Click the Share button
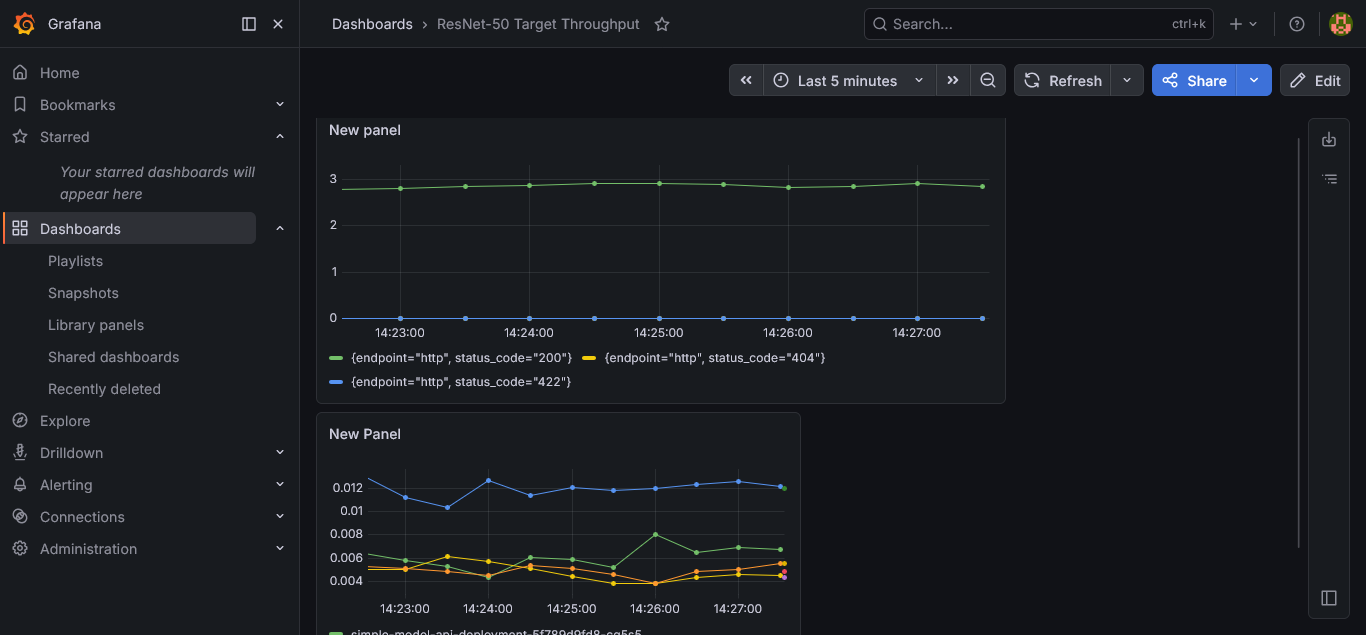The image size is (1366, 635). coord(1194,81)
